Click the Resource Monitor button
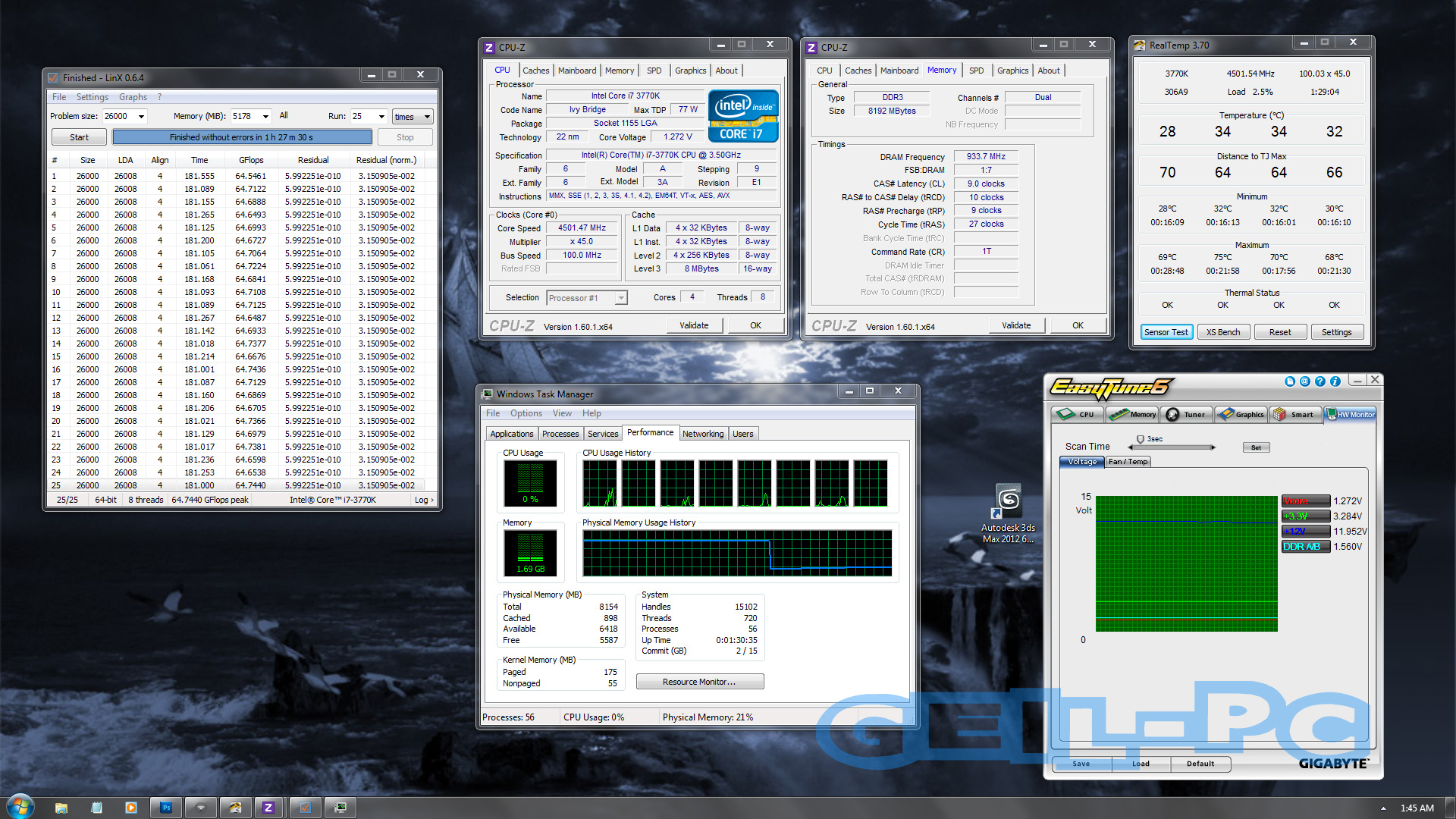Screen dimensions: 1456x819 tap(699, 682)
